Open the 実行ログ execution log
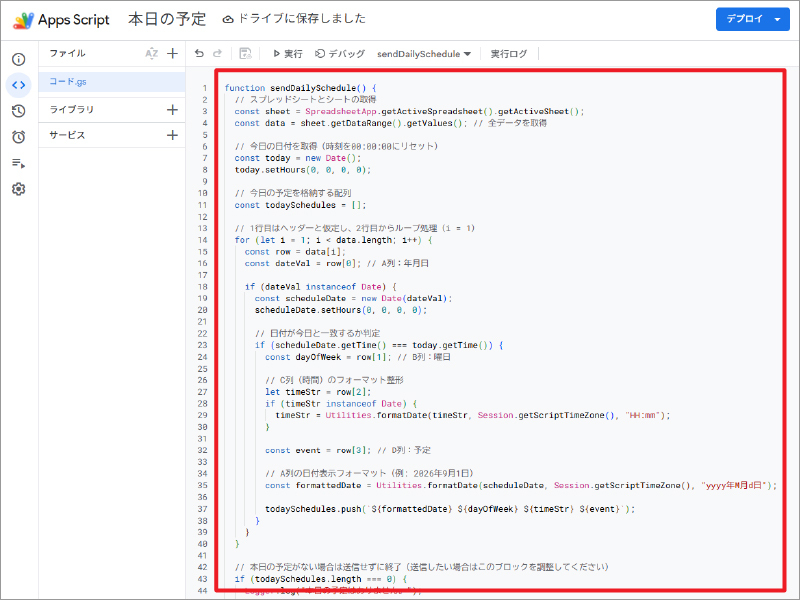800x600 pixels. tap(508, 54)
